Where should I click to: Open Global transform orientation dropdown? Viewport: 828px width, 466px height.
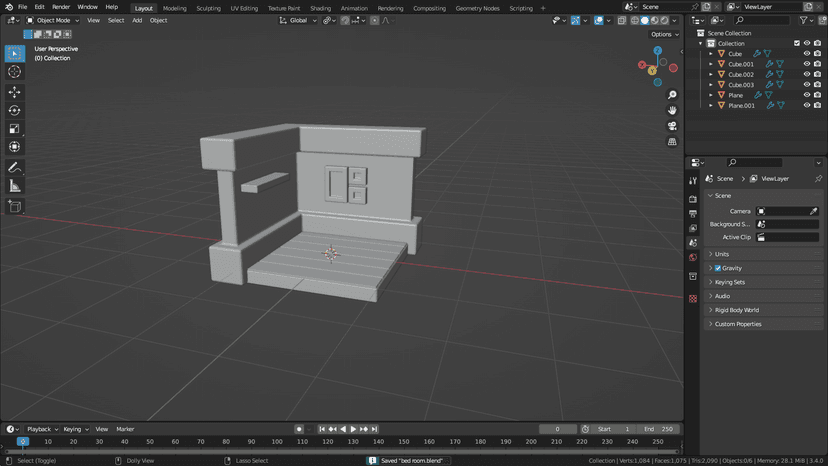click(298, 21)
